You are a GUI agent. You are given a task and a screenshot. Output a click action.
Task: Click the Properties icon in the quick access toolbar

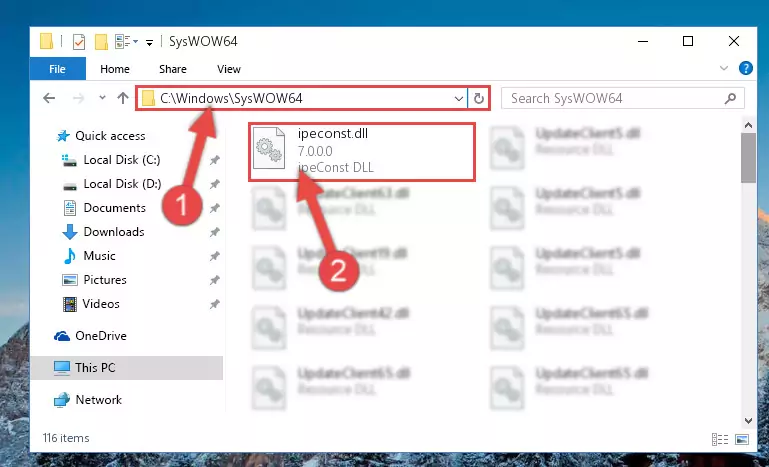[x=78, y=42]
